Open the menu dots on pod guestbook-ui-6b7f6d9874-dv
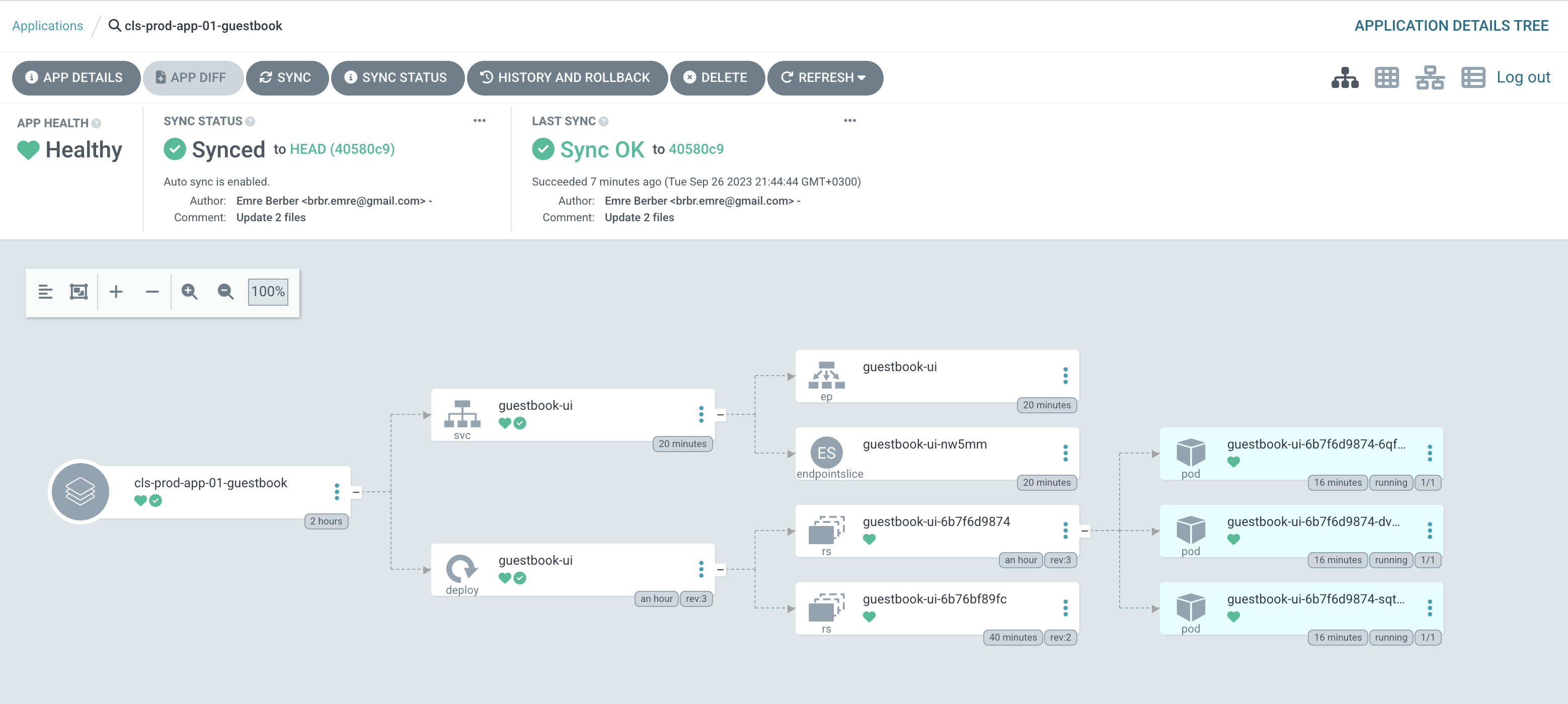 1430,531
